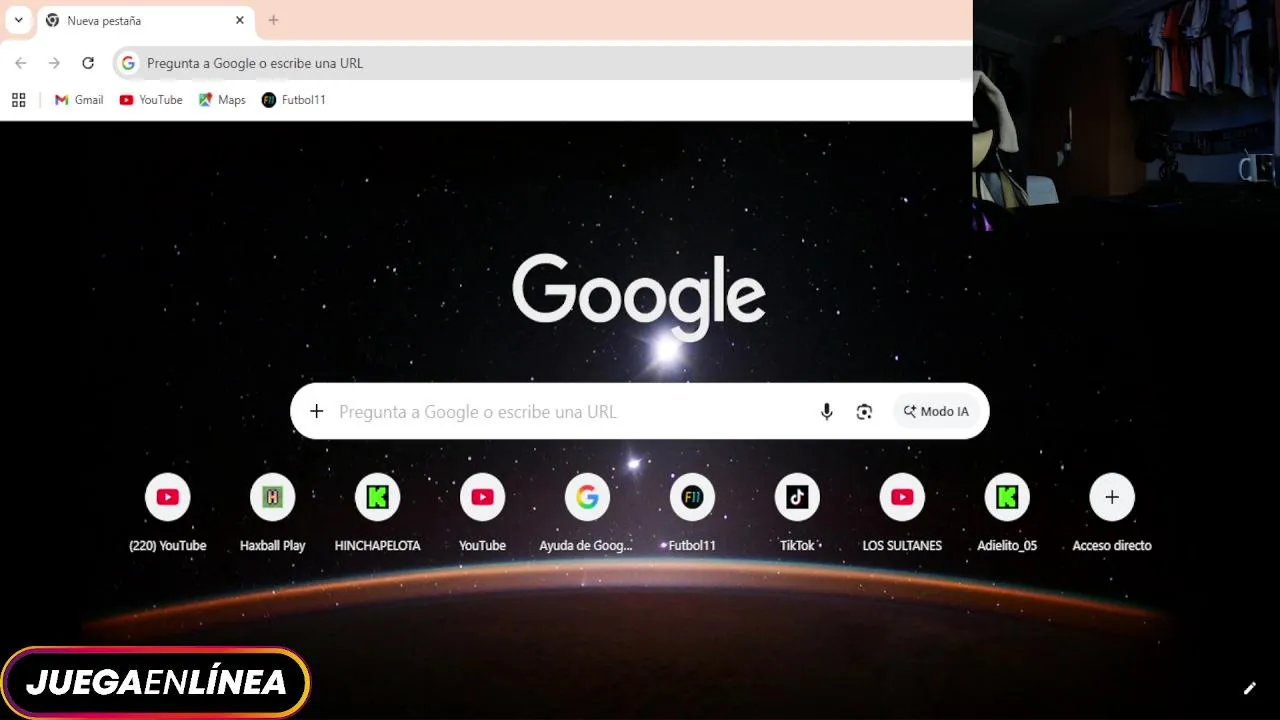1280x720 pixels.
Task: Open the Futbol11 shortcut tile
Action: click(x=692, y=513)
